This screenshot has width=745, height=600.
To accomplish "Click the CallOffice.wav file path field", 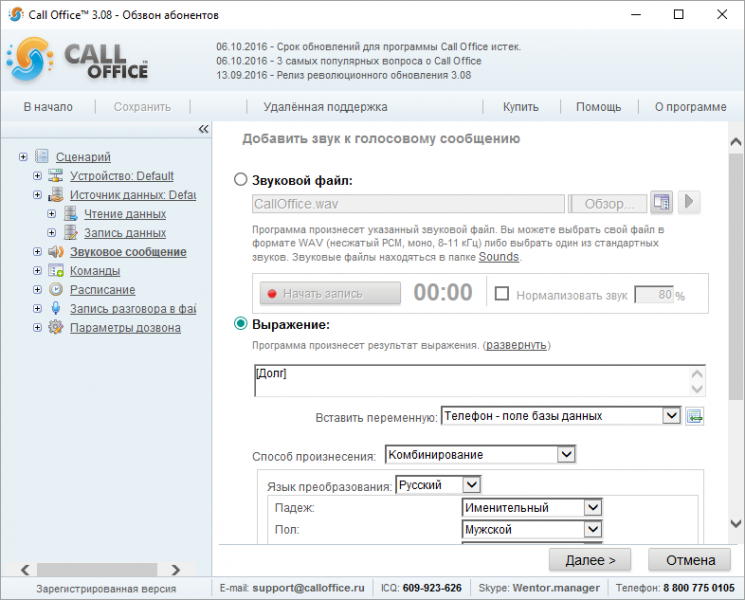I will tap(408, 204).
